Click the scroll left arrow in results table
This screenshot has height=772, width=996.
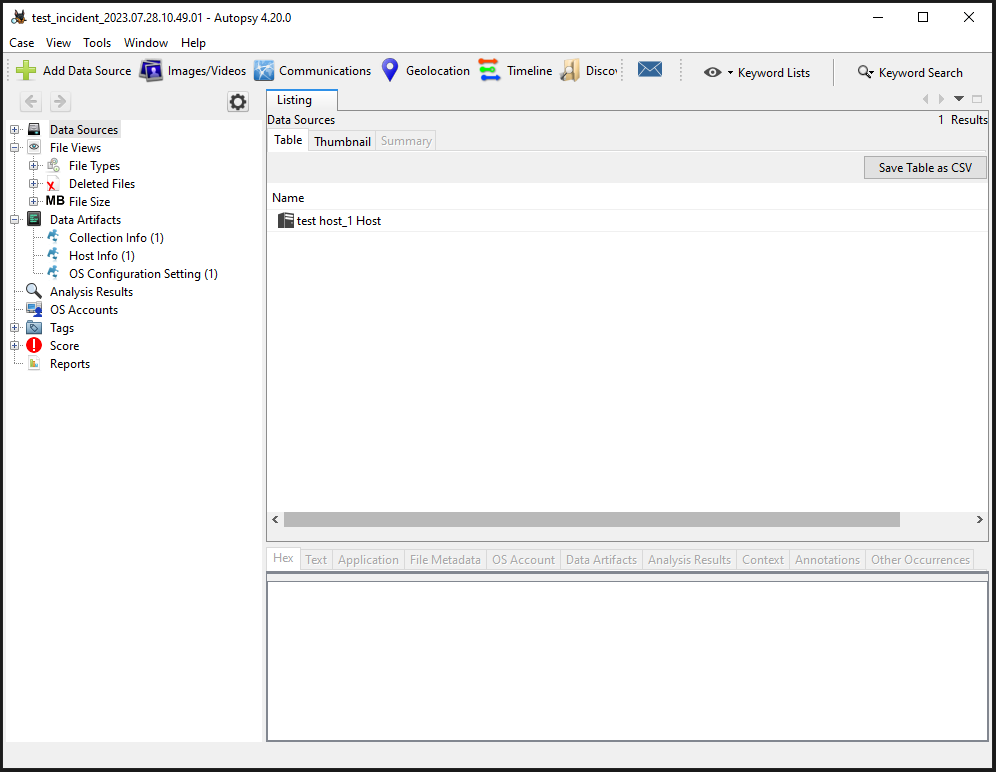(275, 520)
